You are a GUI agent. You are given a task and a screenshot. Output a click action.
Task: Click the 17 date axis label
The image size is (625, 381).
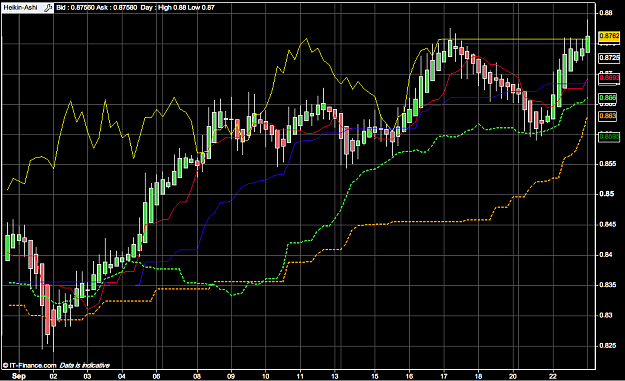444,376
